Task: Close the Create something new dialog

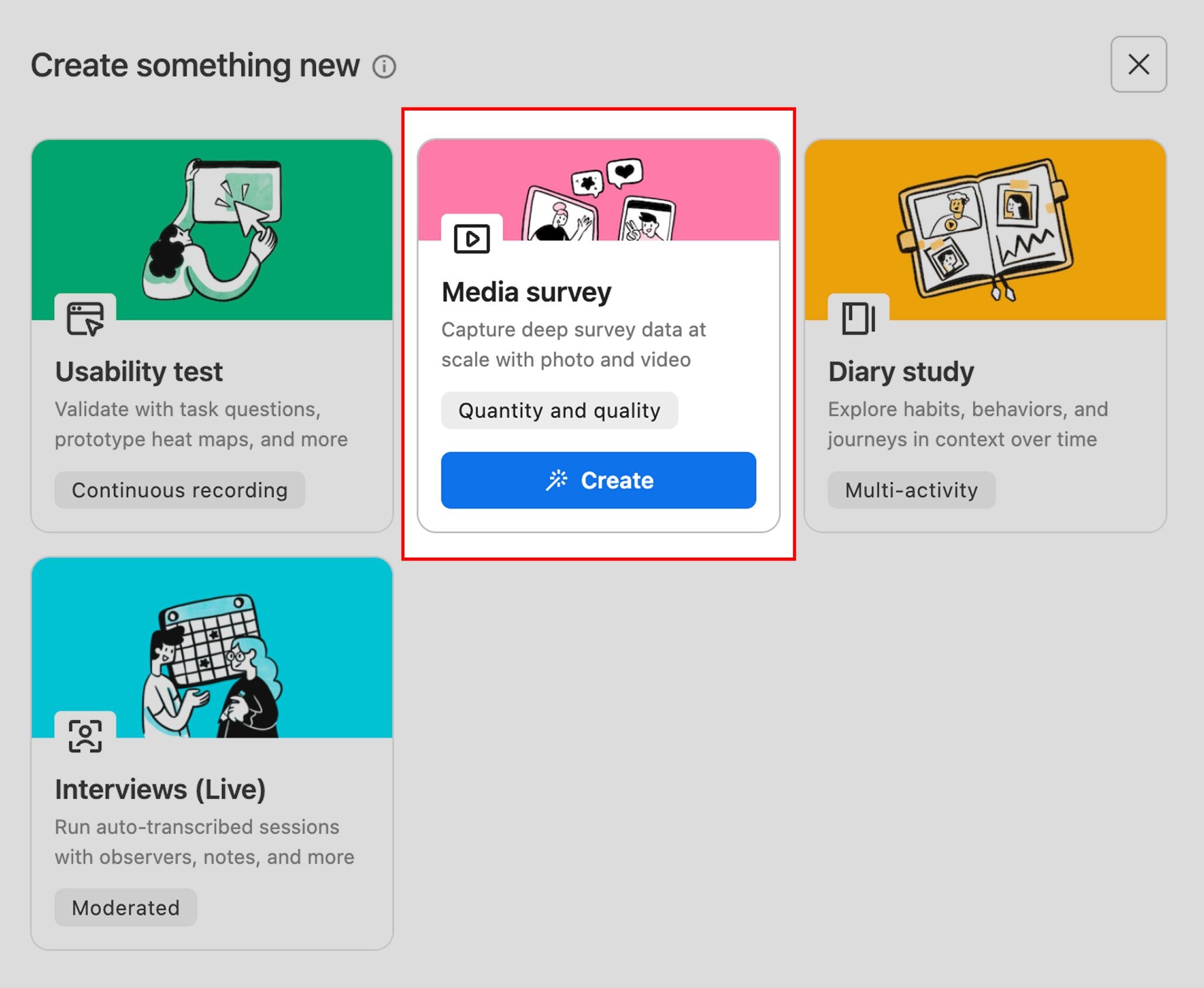Action: 1138,64
